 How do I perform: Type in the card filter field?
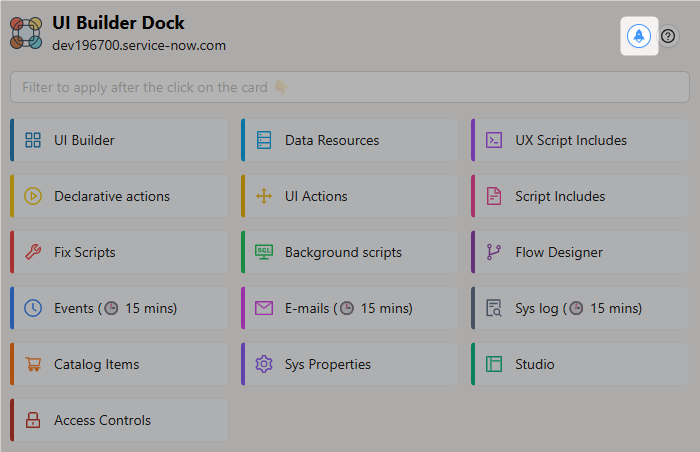[x=349, y=87]
